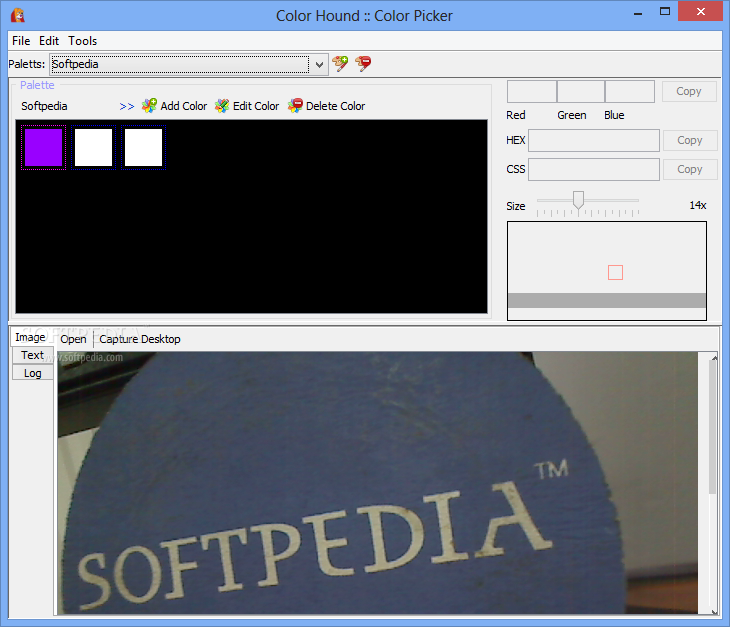The height and width of the screenshot is (627, 730).
Task: Switch to the Log tab
Action: tap(33, 373)
